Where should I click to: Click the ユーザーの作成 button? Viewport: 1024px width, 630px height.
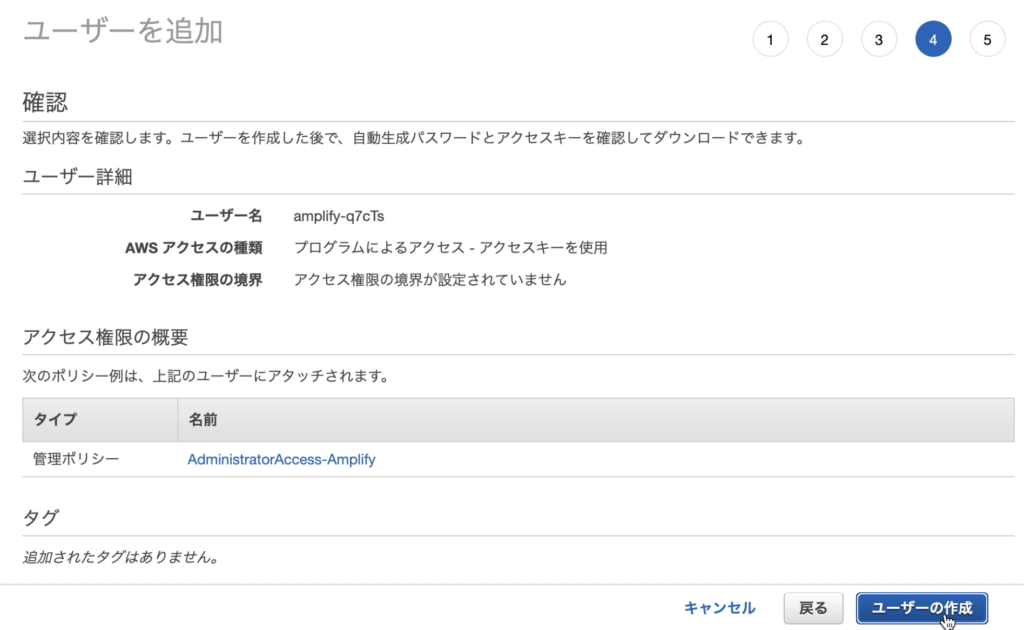pyautogui.click(x=921, y=608)
